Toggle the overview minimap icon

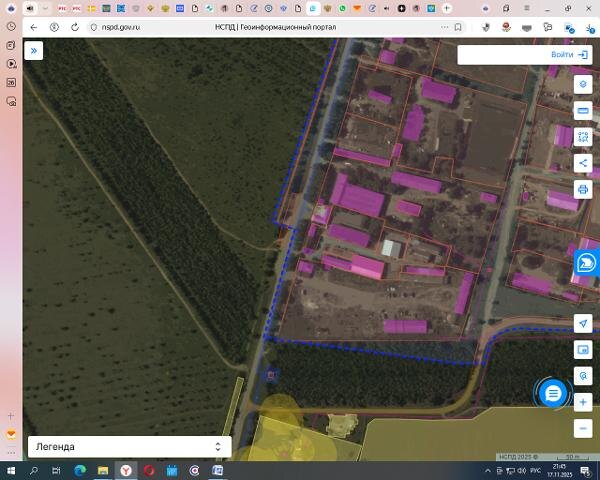[x=583, y=349]
